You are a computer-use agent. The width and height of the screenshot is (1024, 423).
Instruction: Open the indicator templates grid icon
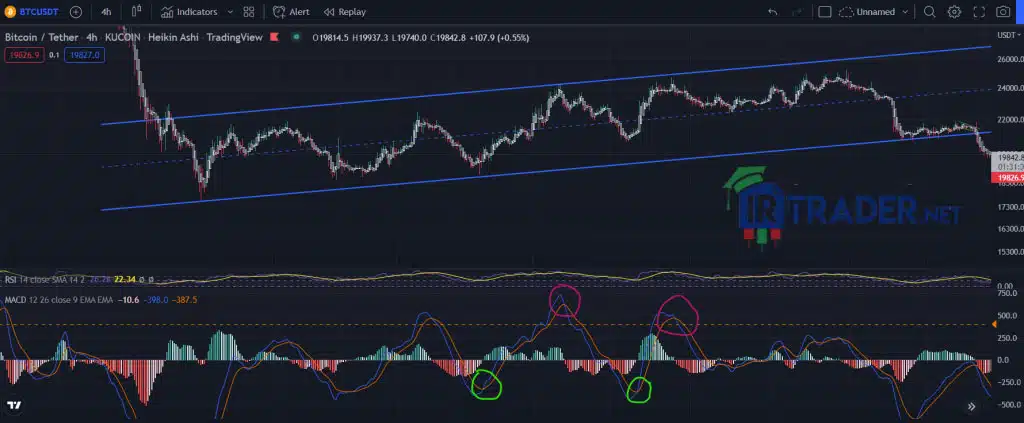click(x=248, y=12)
